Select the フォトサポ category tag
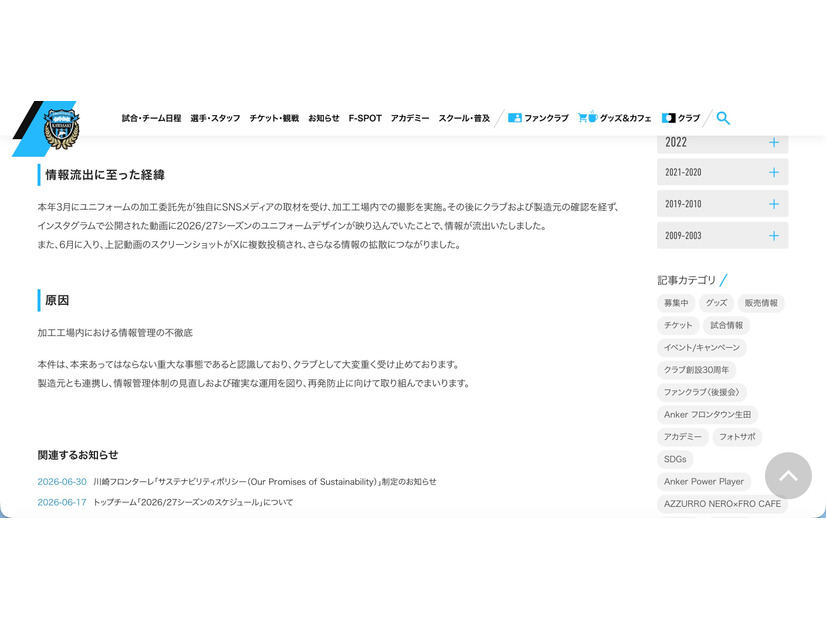 click(x=737, y=437)
